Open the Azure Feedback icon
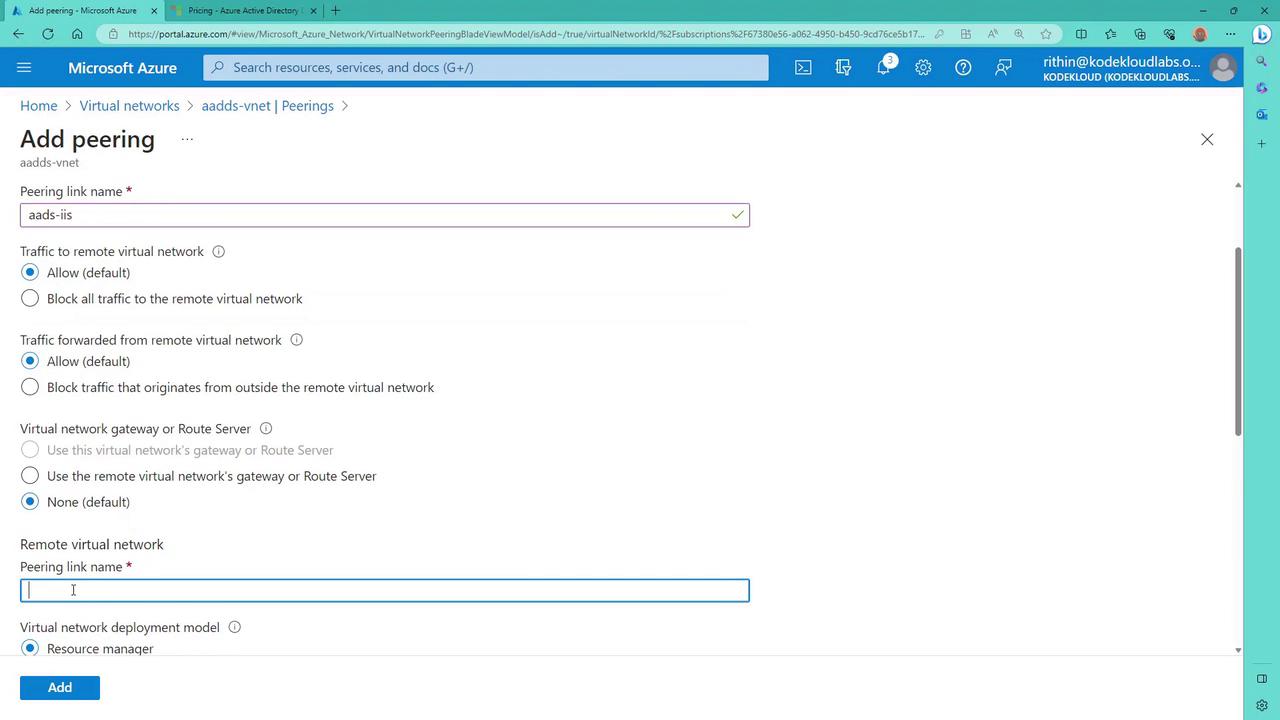The image size is (1280, 720). 1003,67
